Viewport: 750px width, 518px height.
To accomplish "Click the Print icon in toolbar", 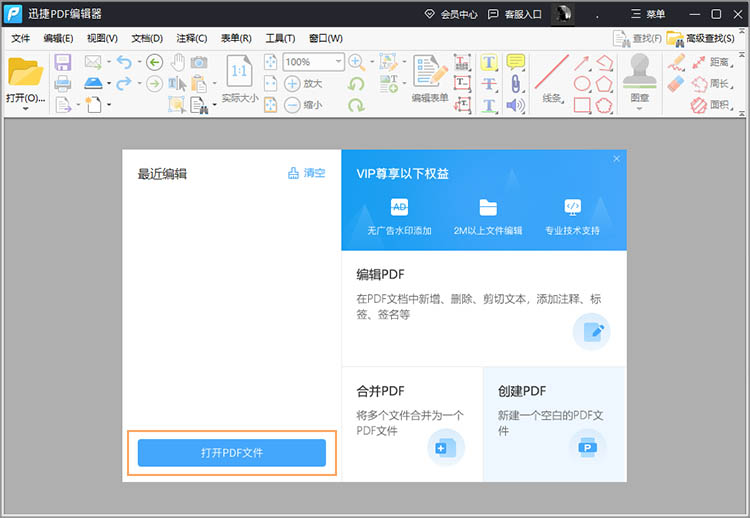I will pyautogui.click(x=62, y=83).
